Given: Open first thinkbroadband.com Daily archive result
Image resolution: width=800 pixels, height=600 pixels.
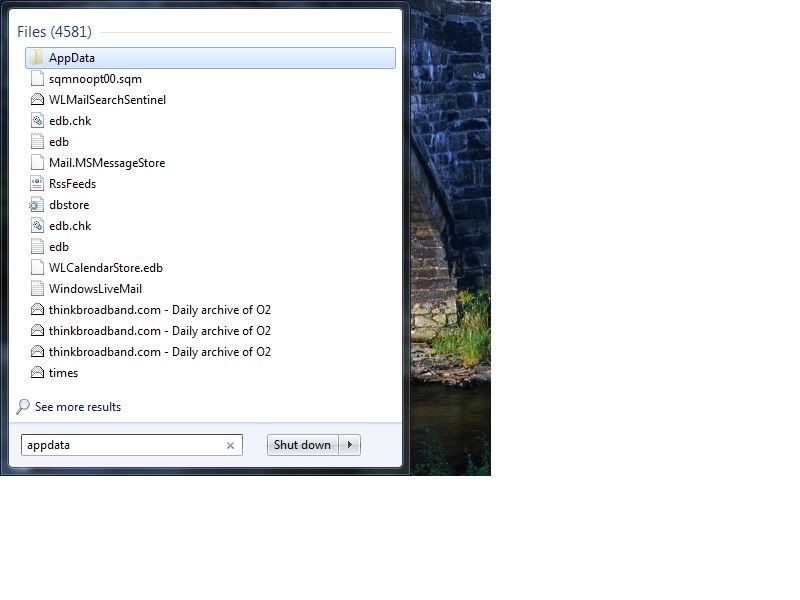Looking at the screenshot, I should (210, 310).
